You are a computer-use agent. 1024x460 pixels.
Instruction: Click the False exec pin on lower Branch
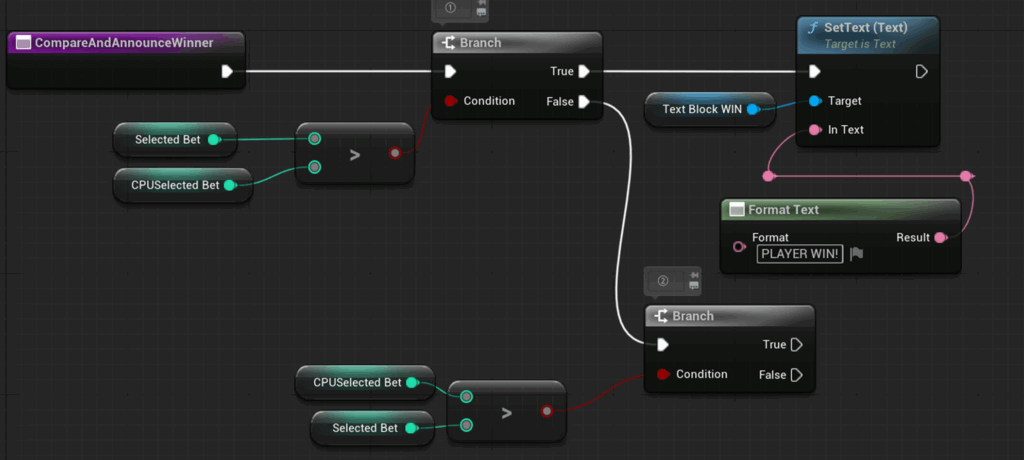(x=796, y=375)
